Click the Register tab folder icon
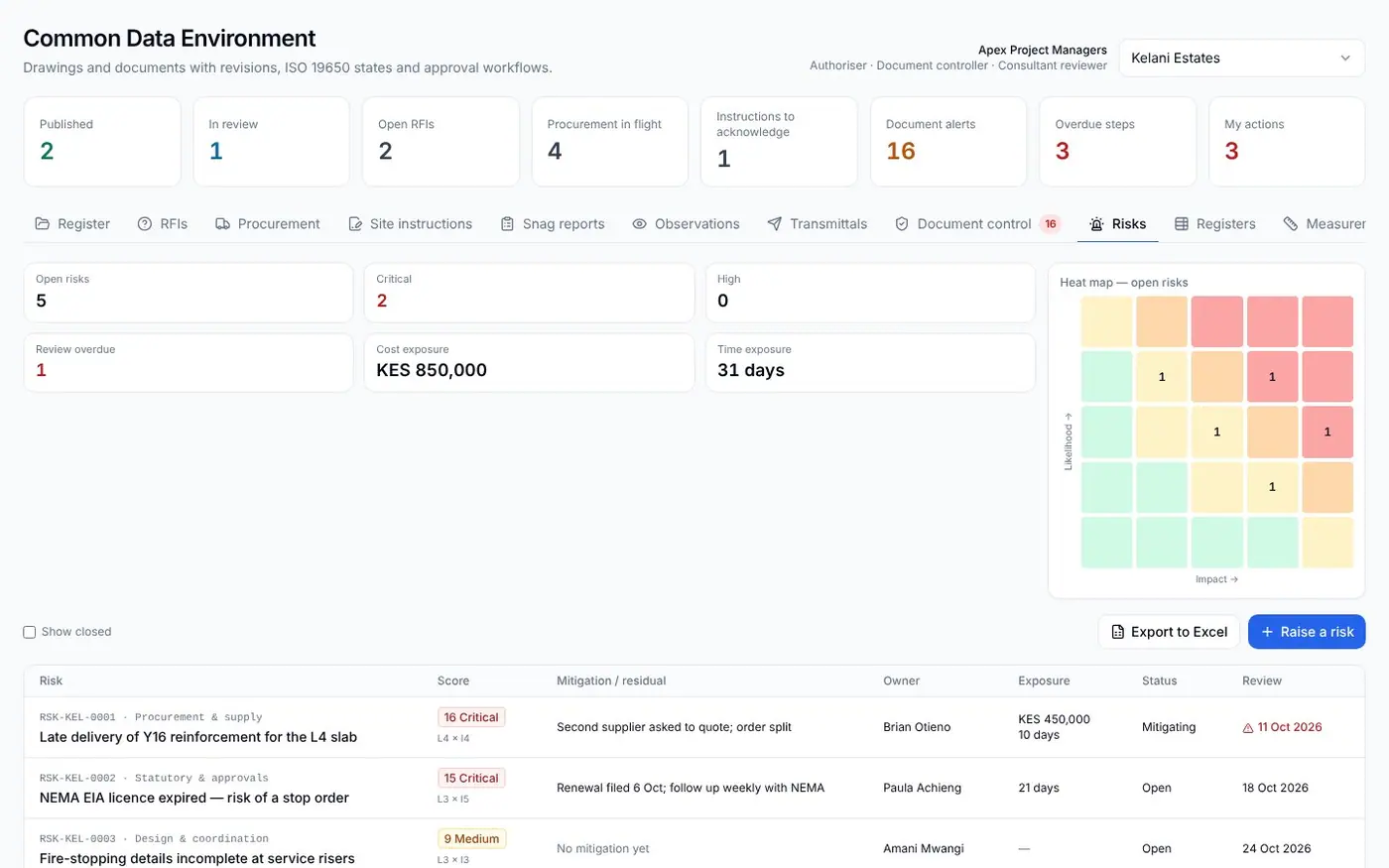 [43, 224]
